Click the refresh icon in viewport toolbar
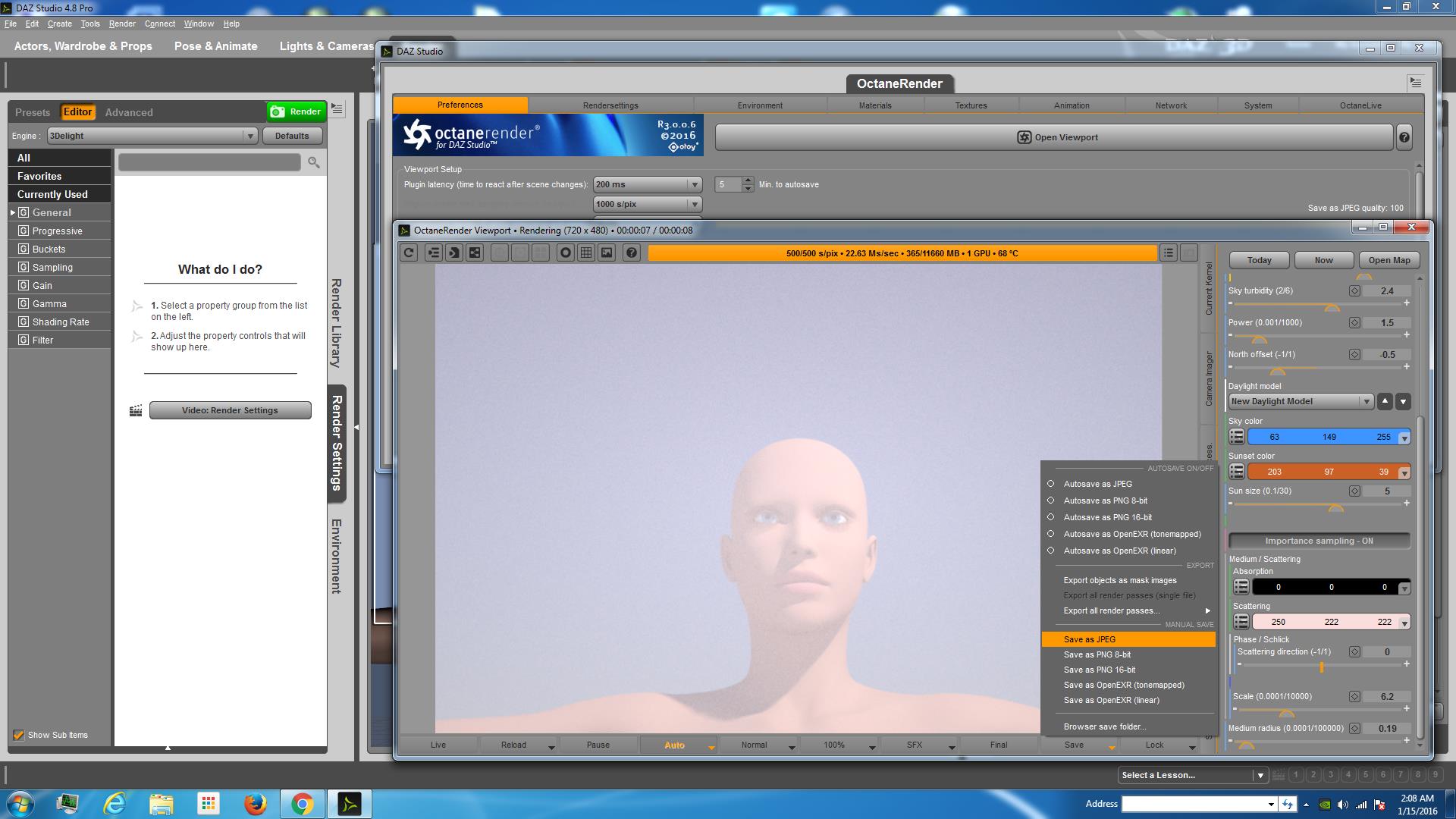This screenshot has width=1456, height=819. (x=409, y=253)
